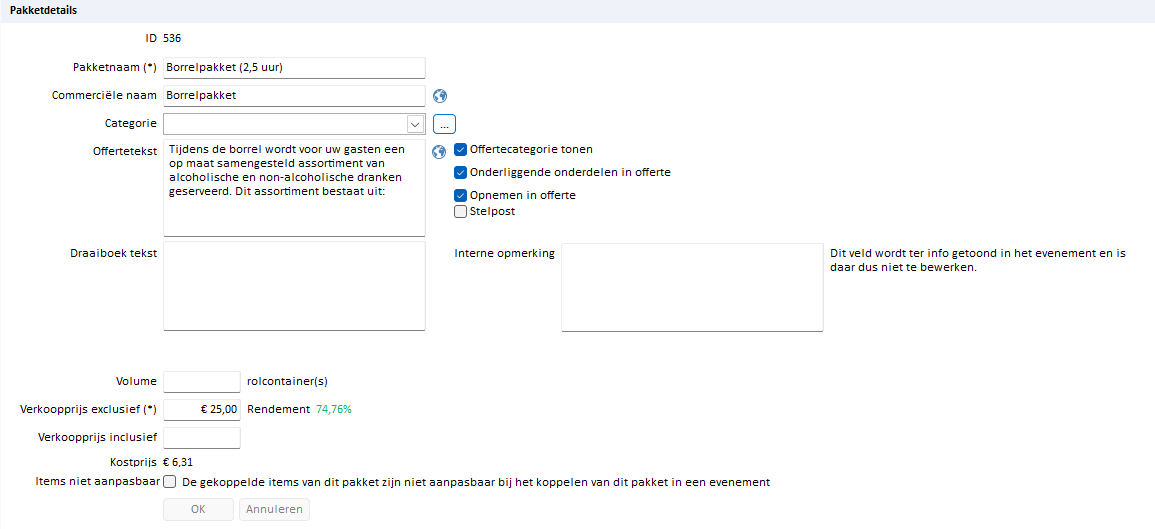Open the globe translation icon beside Commerciële naam
This screenshot has width=1155, height=529.
(x=440, y=95)
